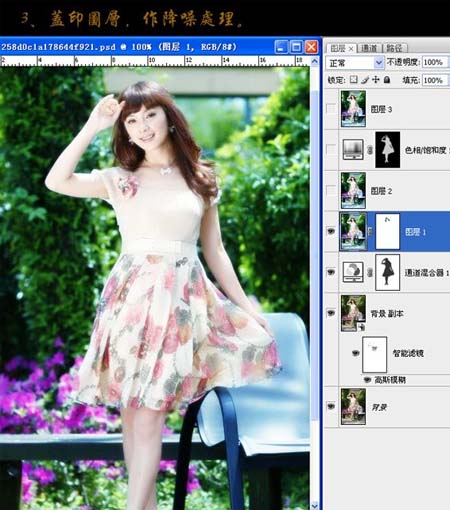The height and width of the screenshot is (510, 450).
Task: Select the 图层 1 white layer mask thumbnail
Action: click(387, 231)
